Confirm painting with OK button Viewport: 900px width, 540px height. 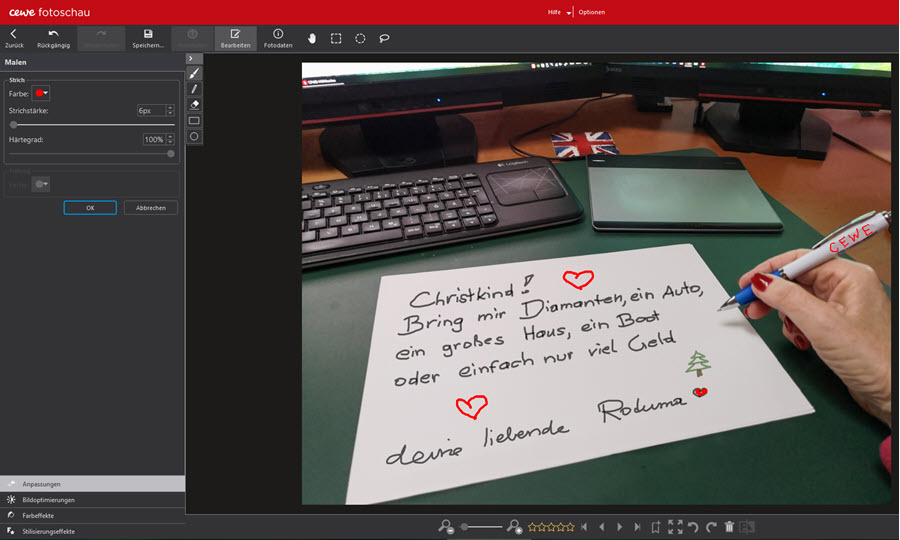tap(90, 208)
